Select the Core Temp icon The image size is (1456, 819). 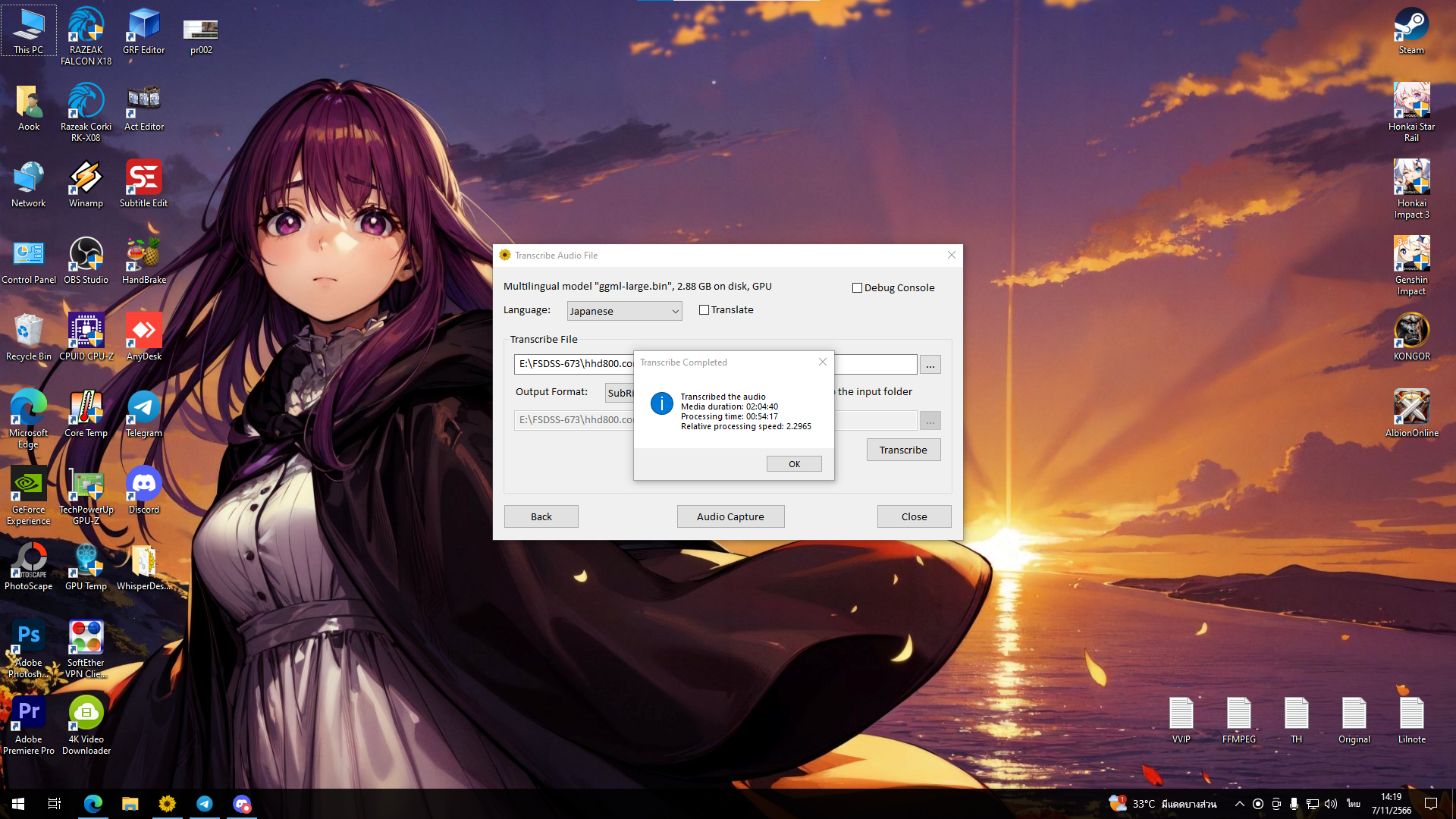click(x=86, y=414)
